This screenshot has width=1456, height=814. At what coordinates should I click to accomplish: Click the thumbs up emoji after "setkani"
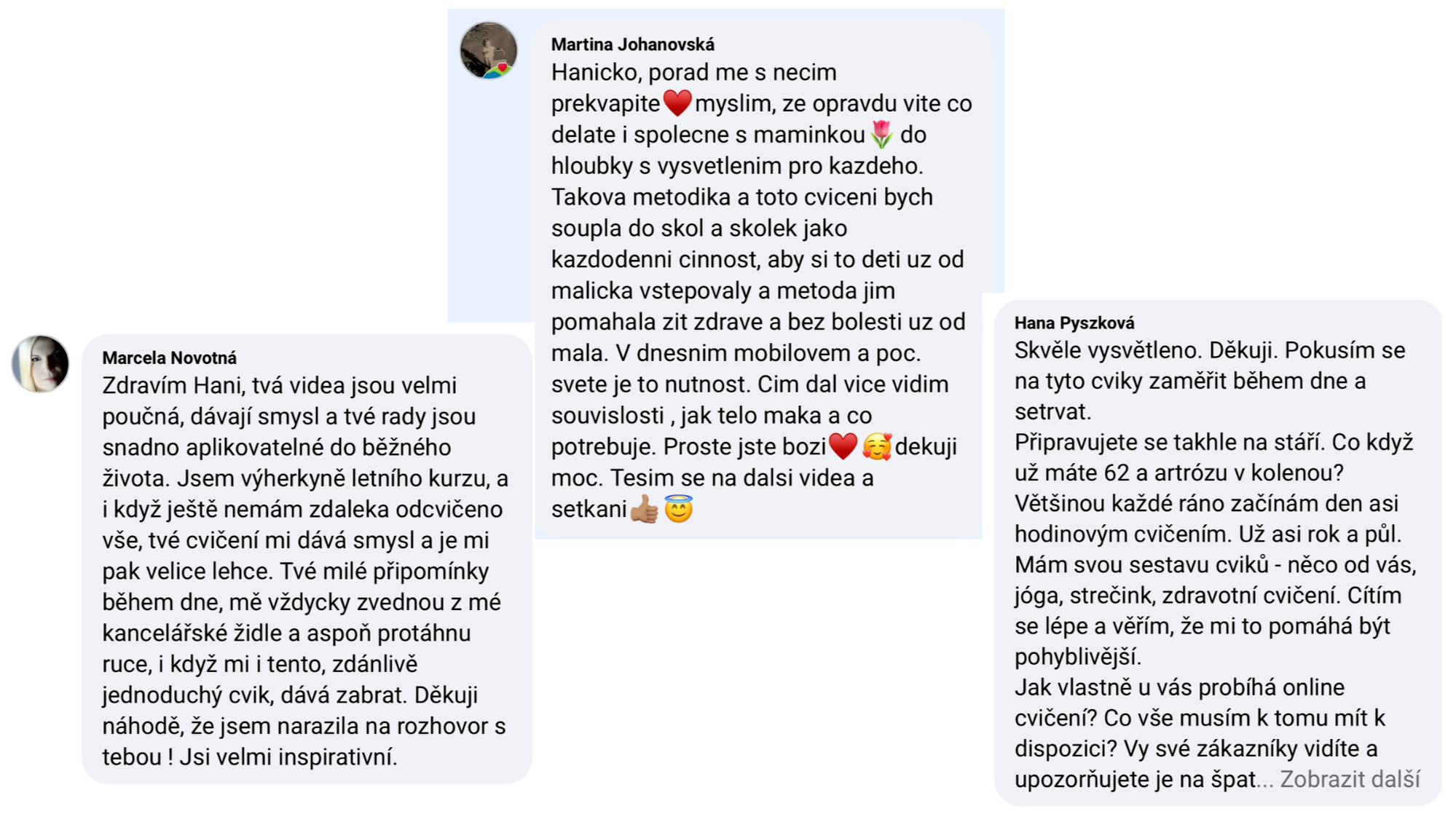click(644, 509)
